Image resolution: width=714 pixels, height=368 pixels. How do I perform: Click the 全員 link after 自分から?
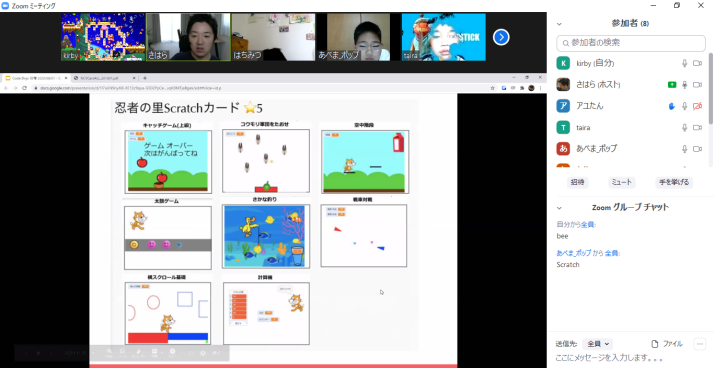[x=587, y=225]
